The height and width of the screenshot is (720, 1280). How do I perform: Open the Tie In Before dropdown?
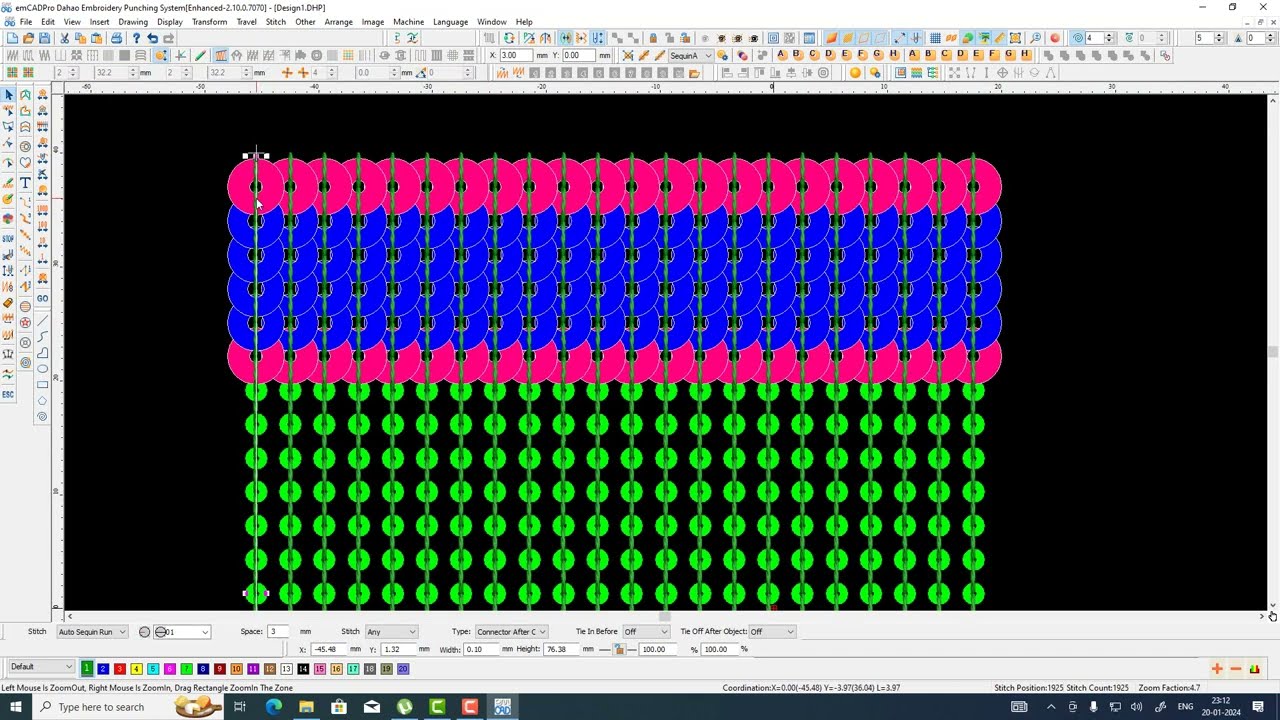(645, 632)
